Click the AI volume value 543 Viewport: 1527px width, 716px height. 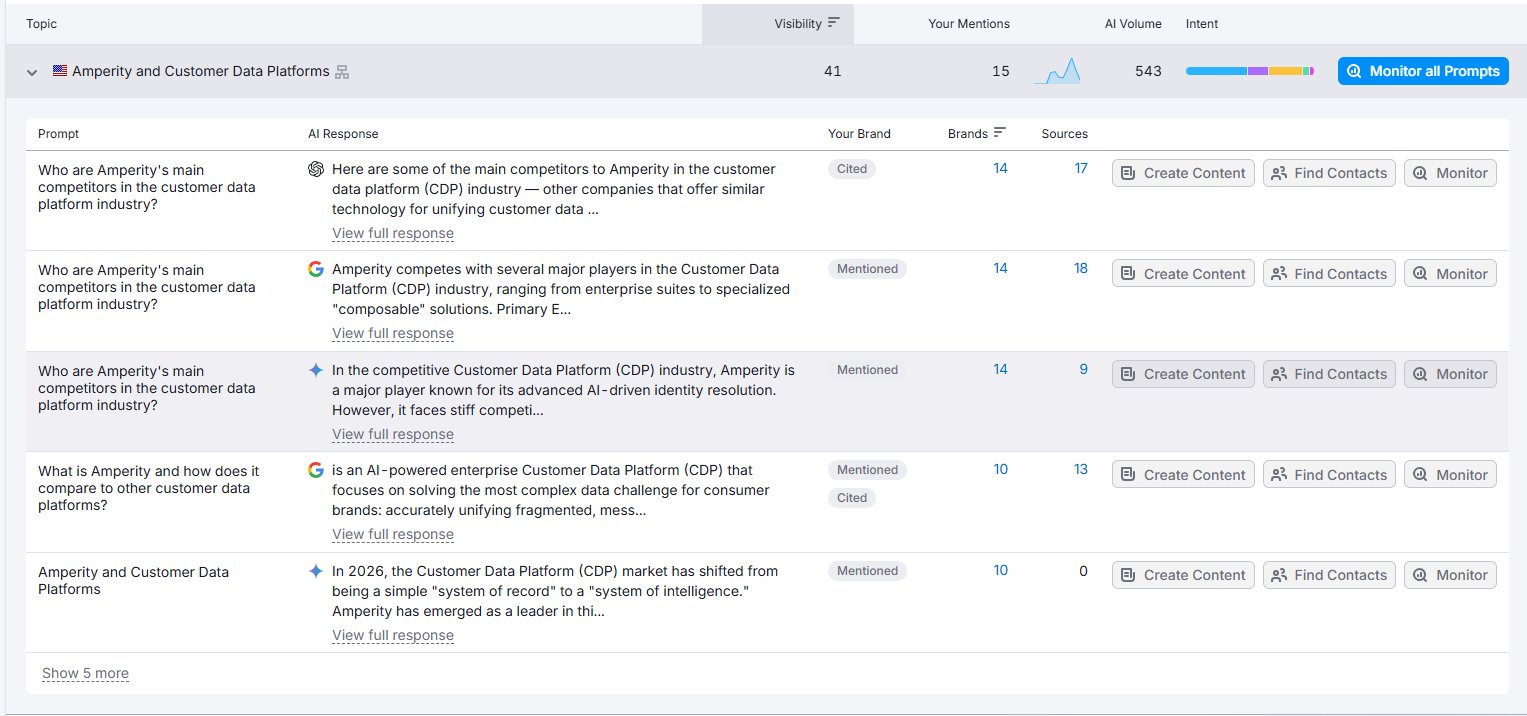(x=1148, y=71)
